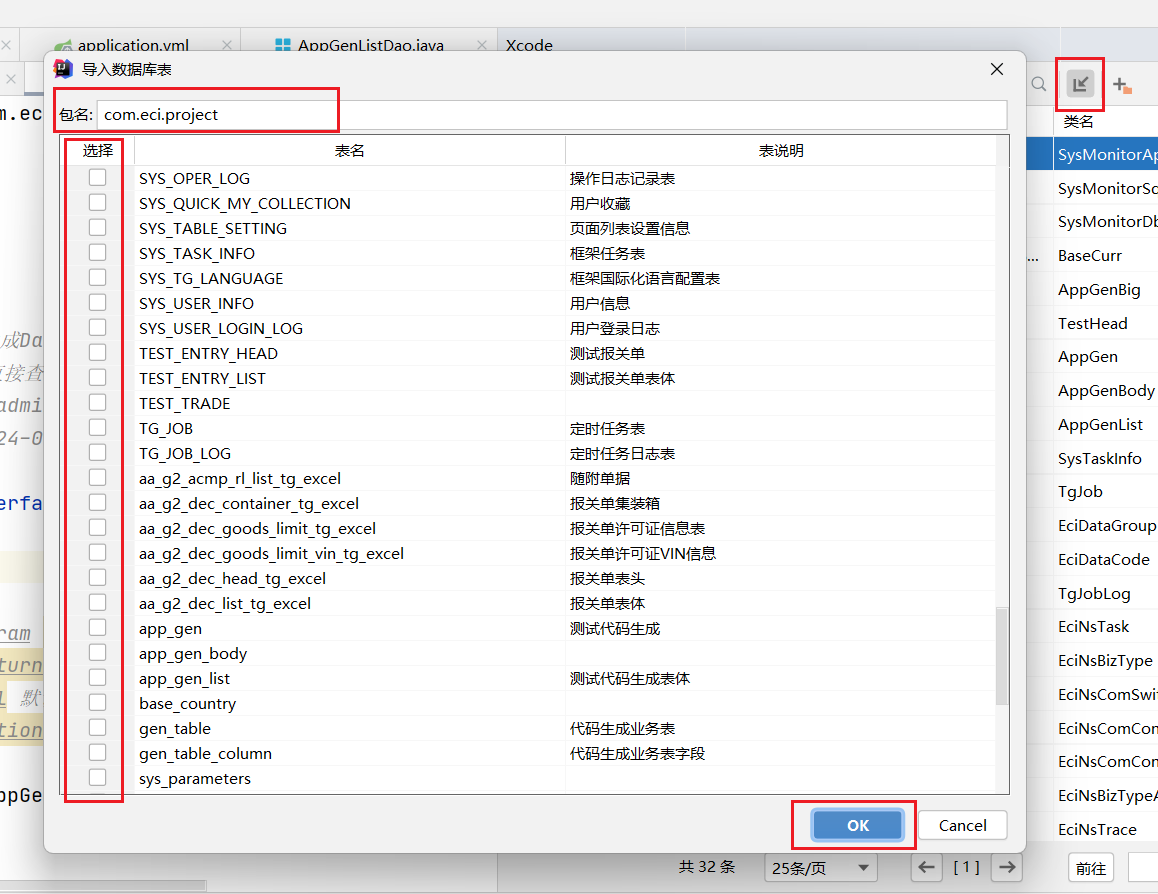Click the search magnifier icon
This screenshot has width=1158, height=894.
(x=1039, y=84)
